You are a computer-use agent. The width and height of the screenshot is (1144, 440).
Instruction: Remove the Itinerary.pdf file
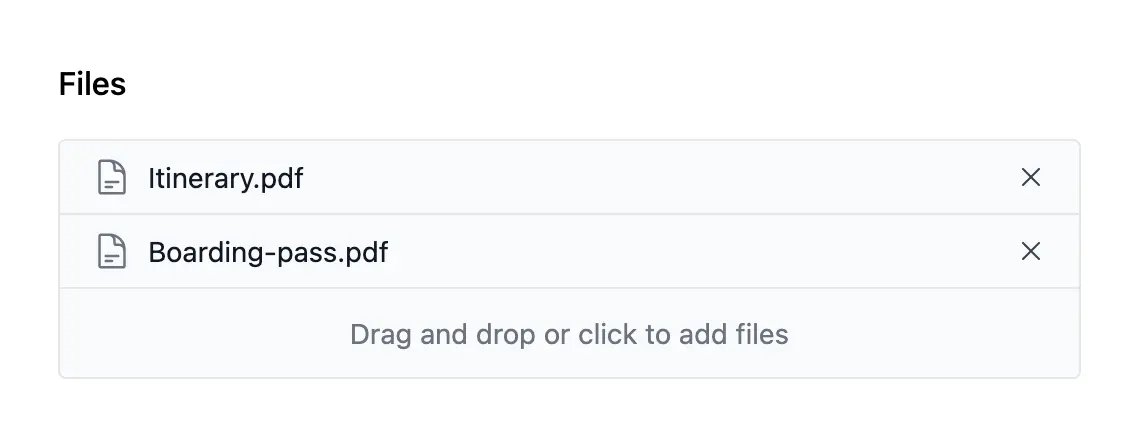[1030, 178]
